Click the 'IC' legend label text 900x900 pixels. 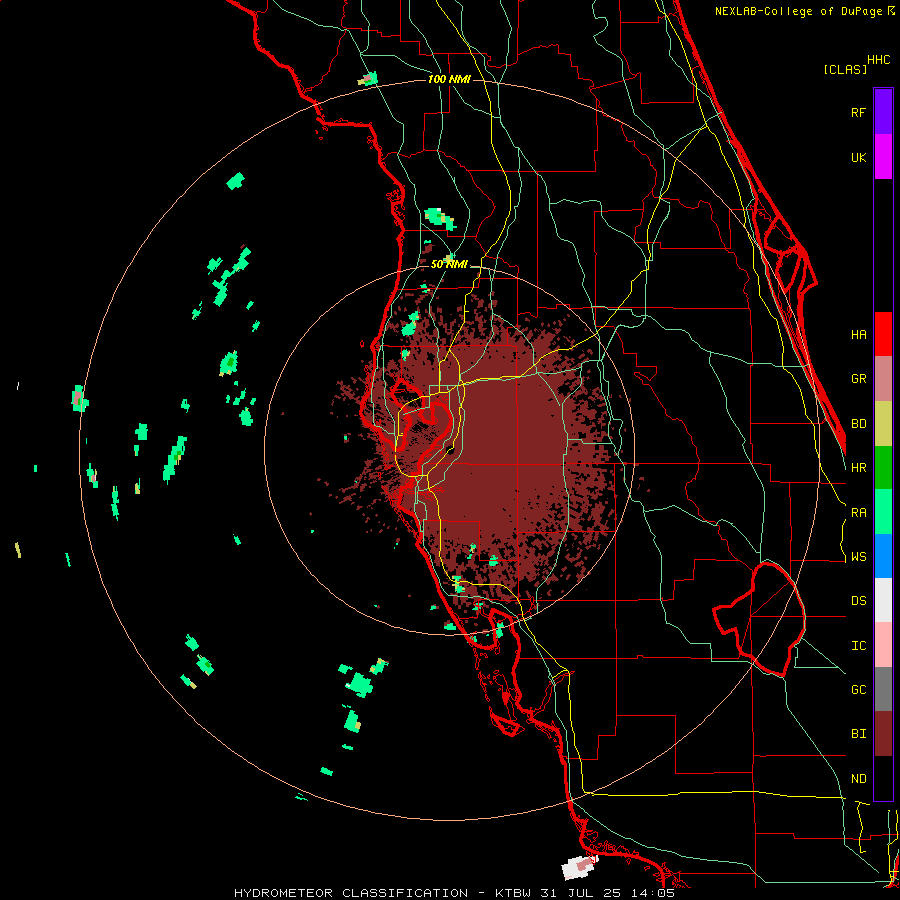click(x=858, y=646)
